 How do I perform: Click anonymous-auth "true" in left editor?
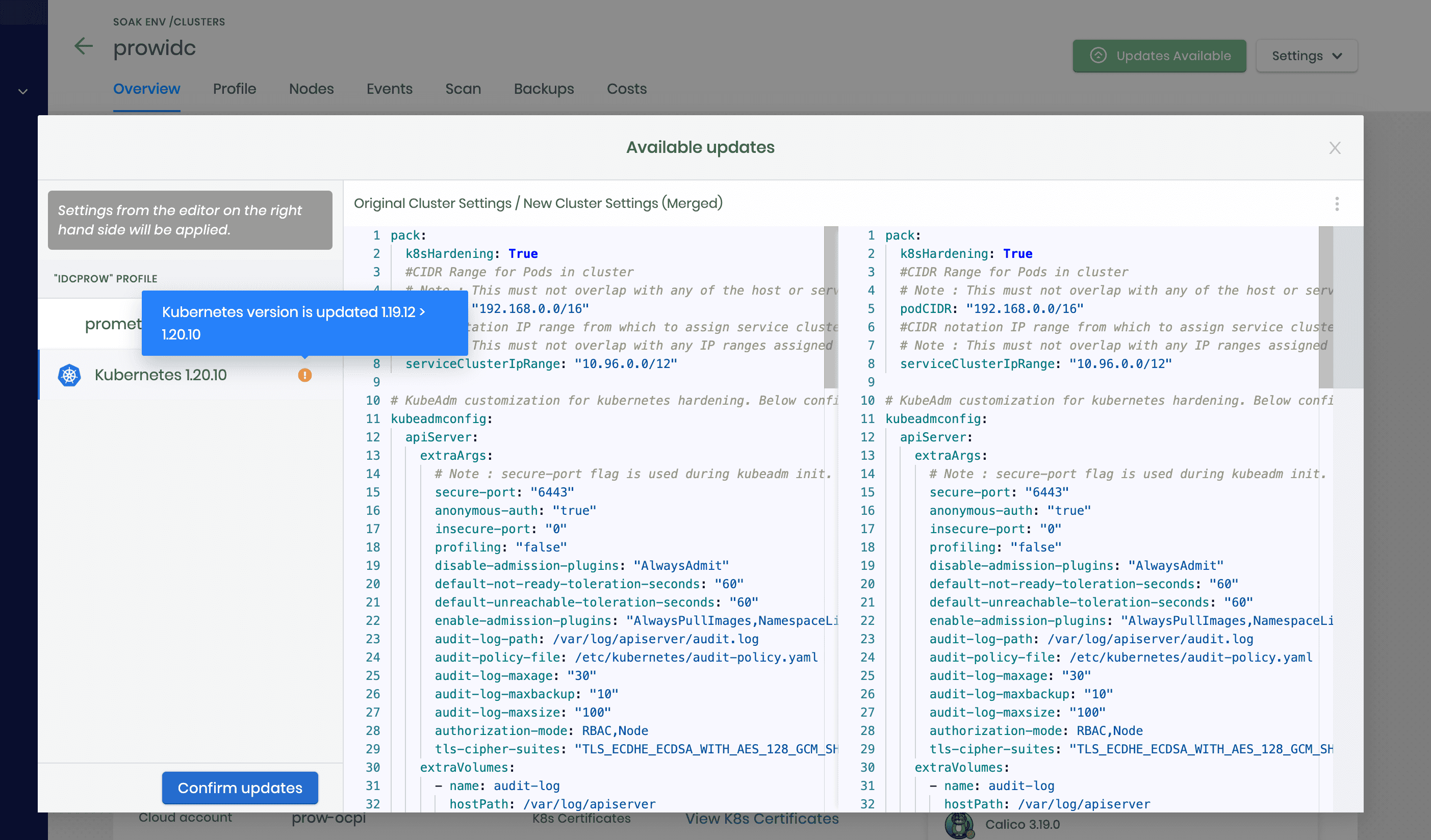515,511
